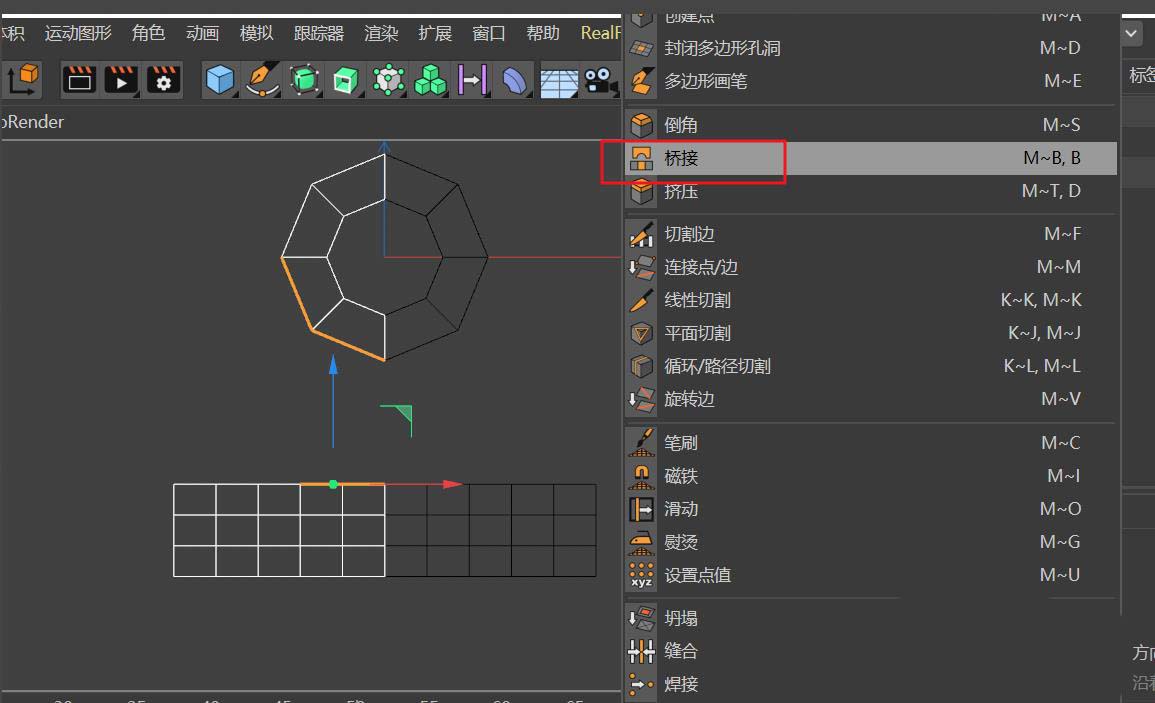Choose 桥接 (Bridge) from the menu
Viewport: 1155px width, 703px height.
coord(681,158)
